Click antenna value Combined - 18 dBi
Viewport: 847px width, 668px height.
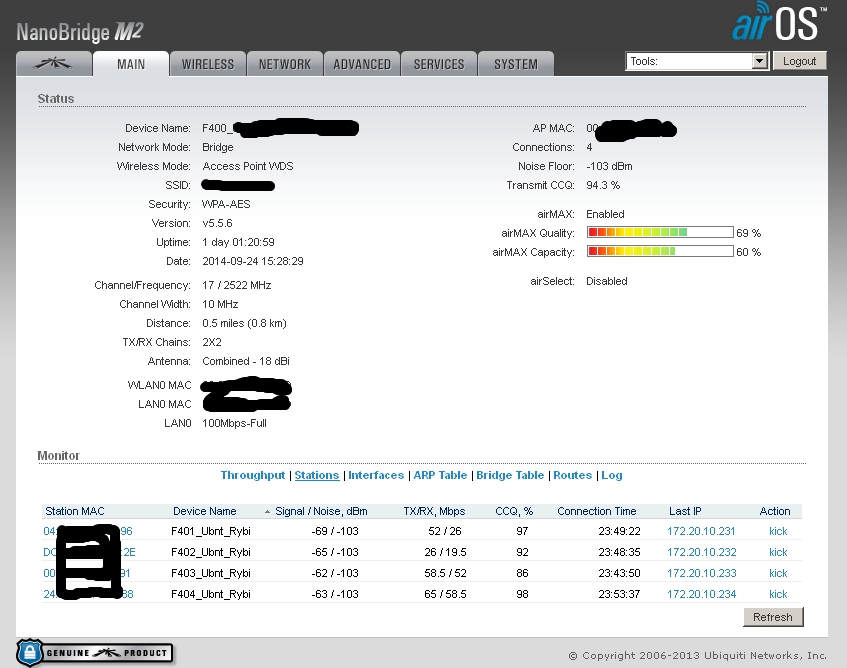(246, 361)
